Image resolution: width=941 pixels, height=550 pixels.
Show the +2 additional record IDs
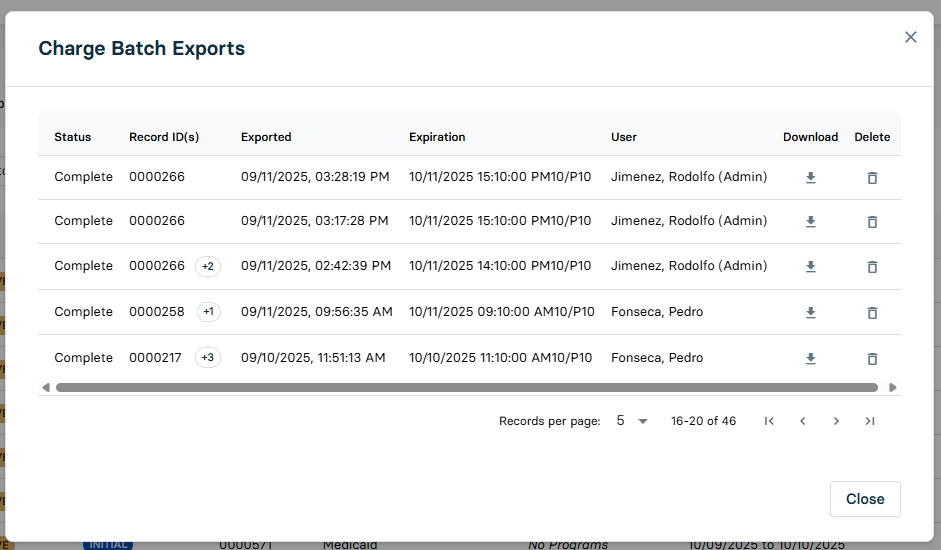(208, 266)
